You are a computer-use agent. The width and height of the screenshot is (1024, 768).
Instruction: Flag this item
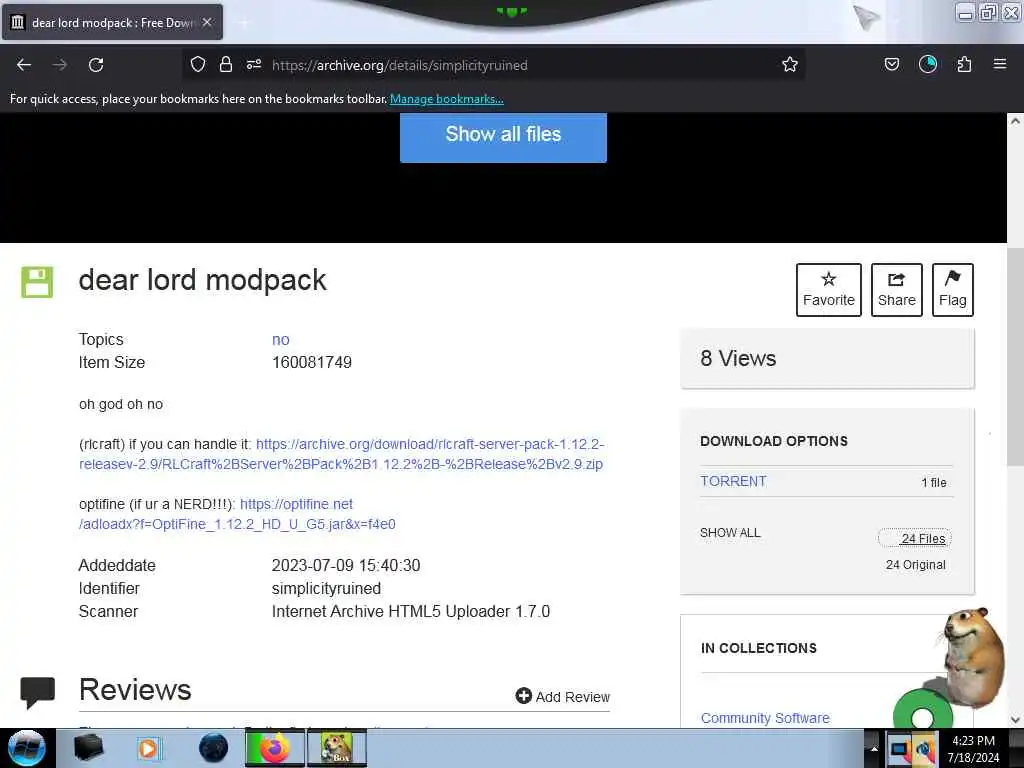[953, 290]
